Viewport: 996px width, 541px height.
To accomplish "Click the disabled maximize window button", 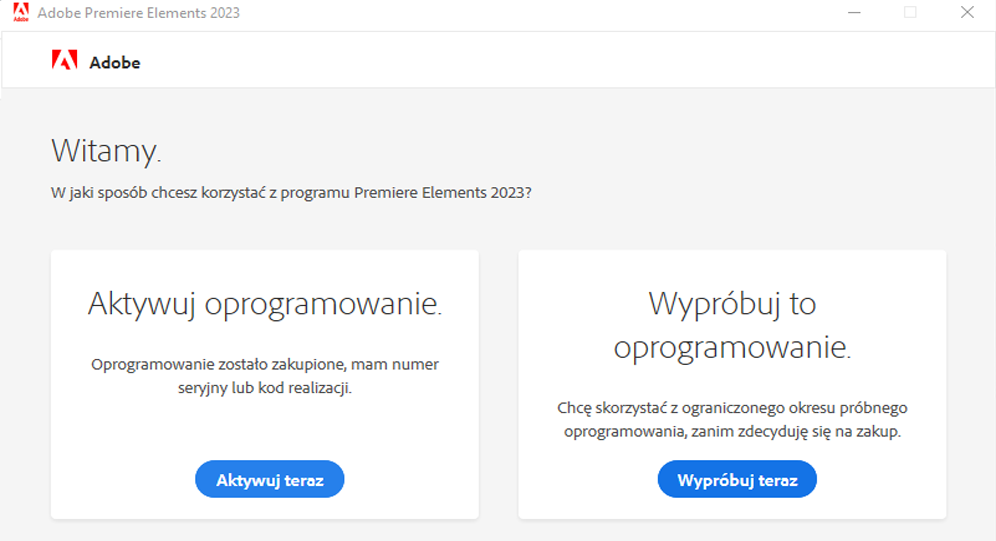I will pyautogui.click(x=910, y=12).
